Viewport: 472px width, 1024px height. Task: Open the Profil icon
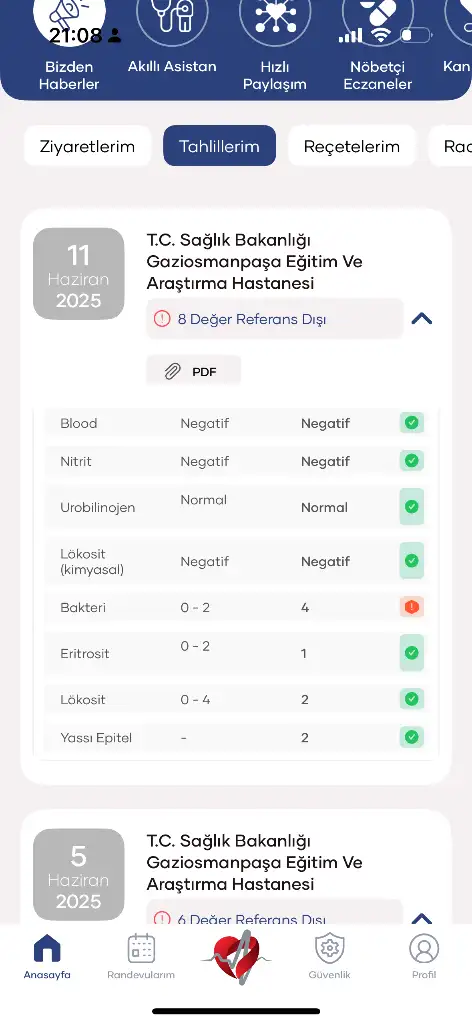tap(424, 948)
